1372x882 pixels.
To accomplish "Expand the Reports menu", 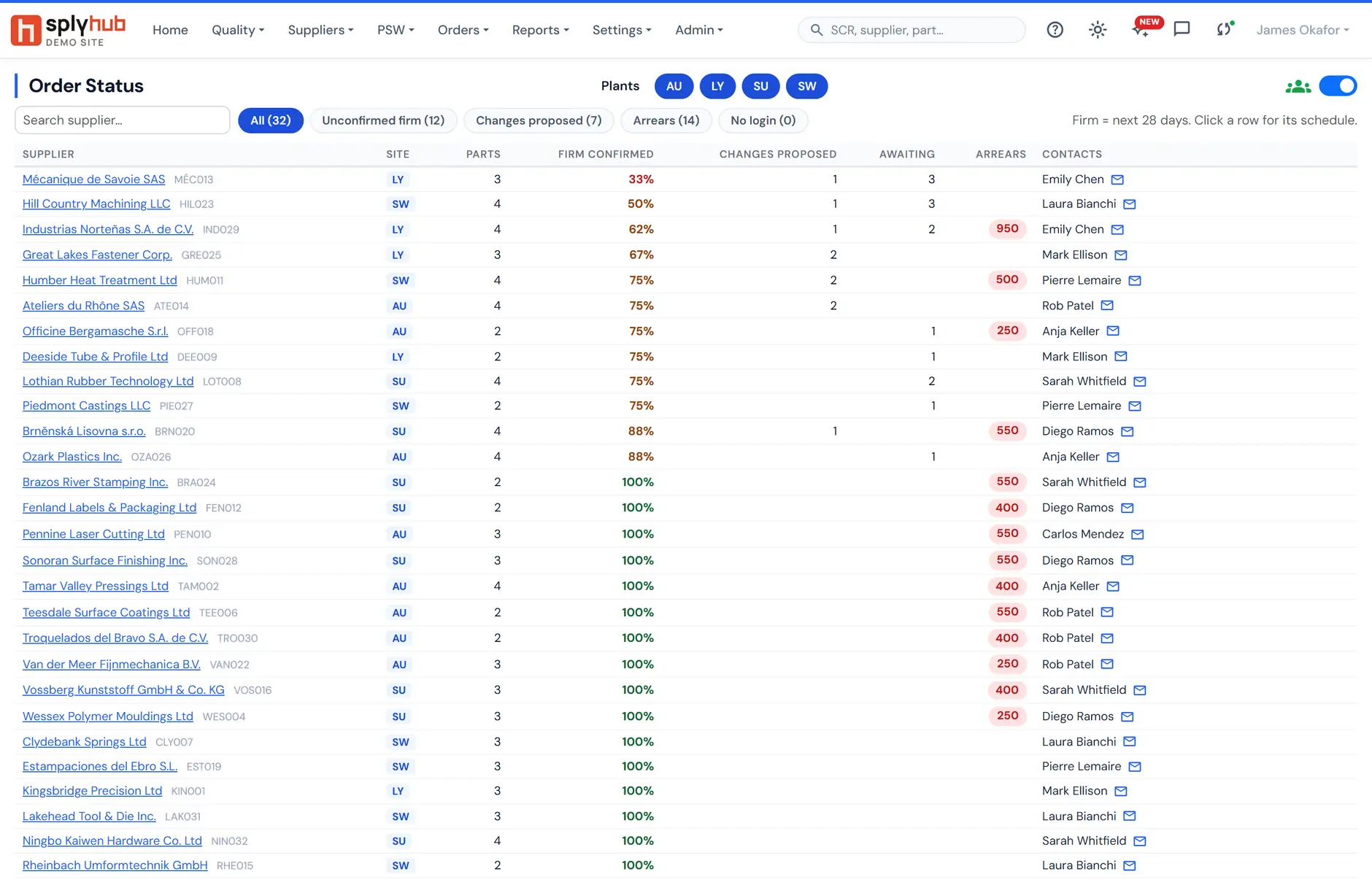I will [x=541, y=30].
